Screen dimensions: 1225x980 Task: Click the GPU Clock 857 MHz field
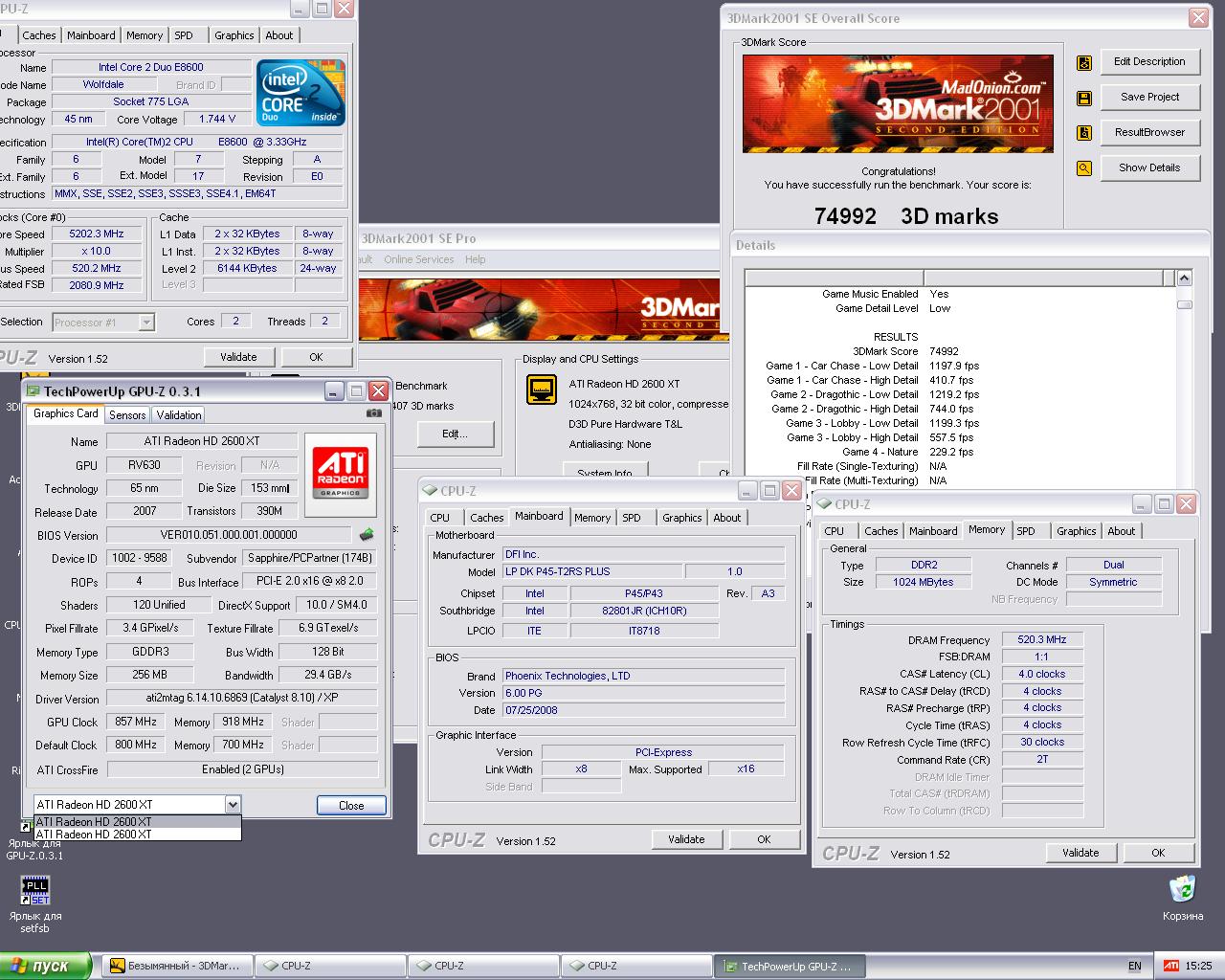click(135, 722)
